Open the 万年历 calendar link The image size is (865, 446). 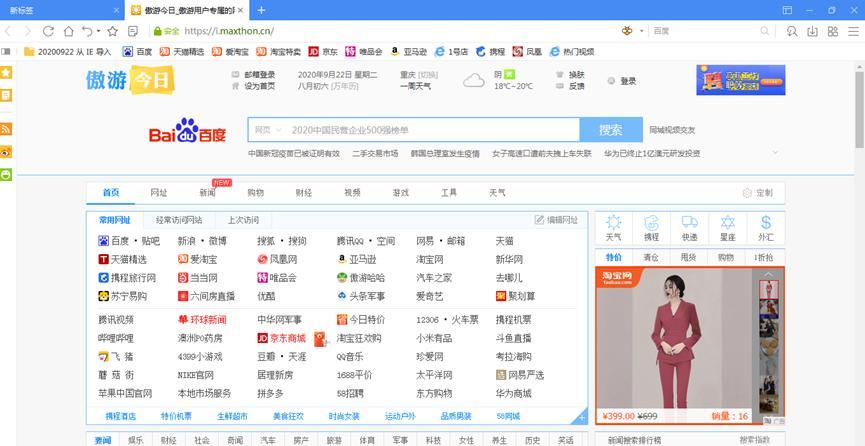344,86
